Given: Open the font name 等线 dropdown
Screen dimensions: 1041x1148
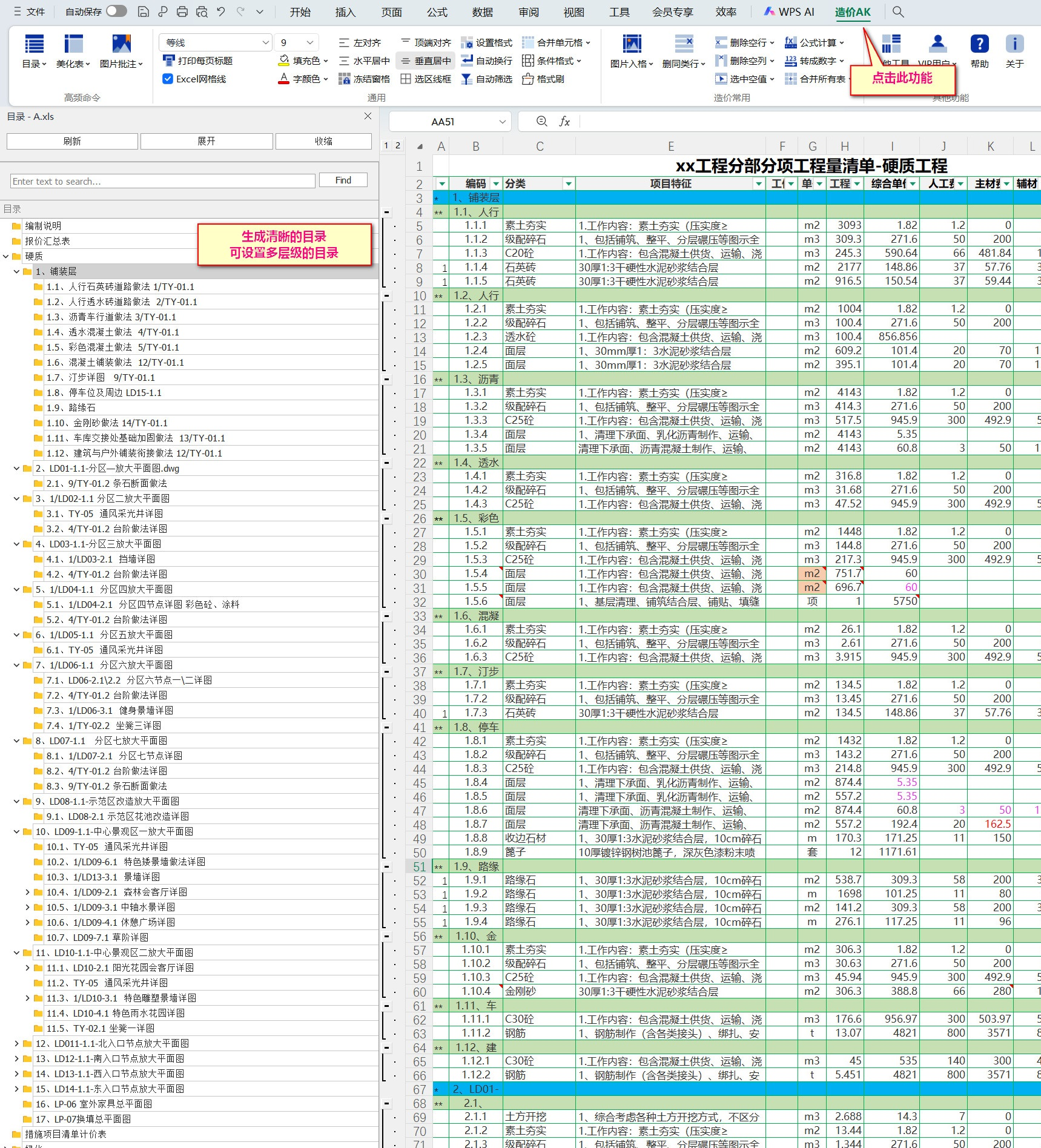Looking at the screenshot, I should (265, 42).
